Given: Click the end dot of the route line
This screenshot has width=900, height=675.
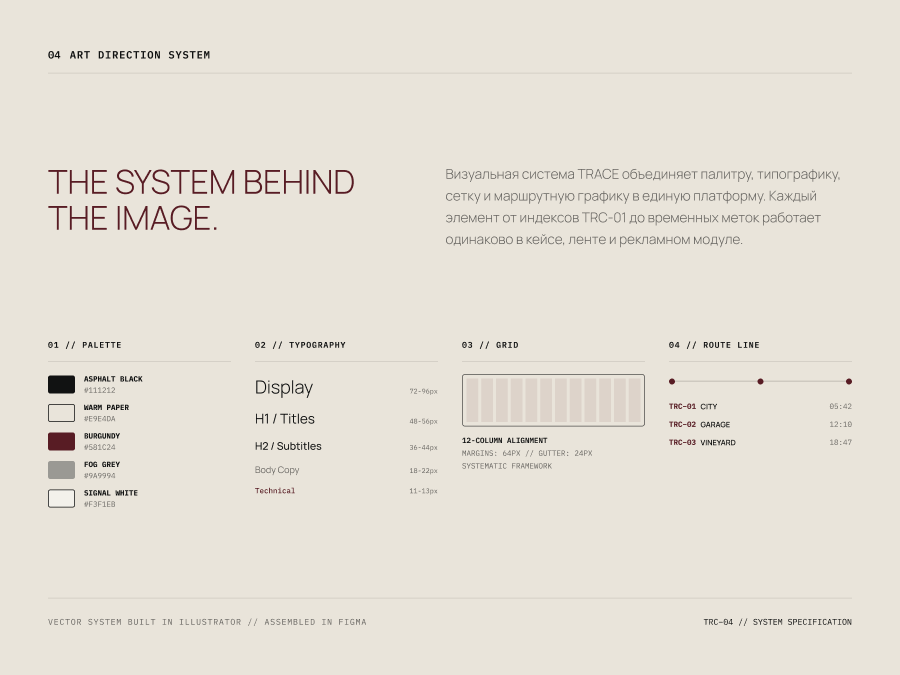Looking at the screenshot, I should [x=849, y=381].
